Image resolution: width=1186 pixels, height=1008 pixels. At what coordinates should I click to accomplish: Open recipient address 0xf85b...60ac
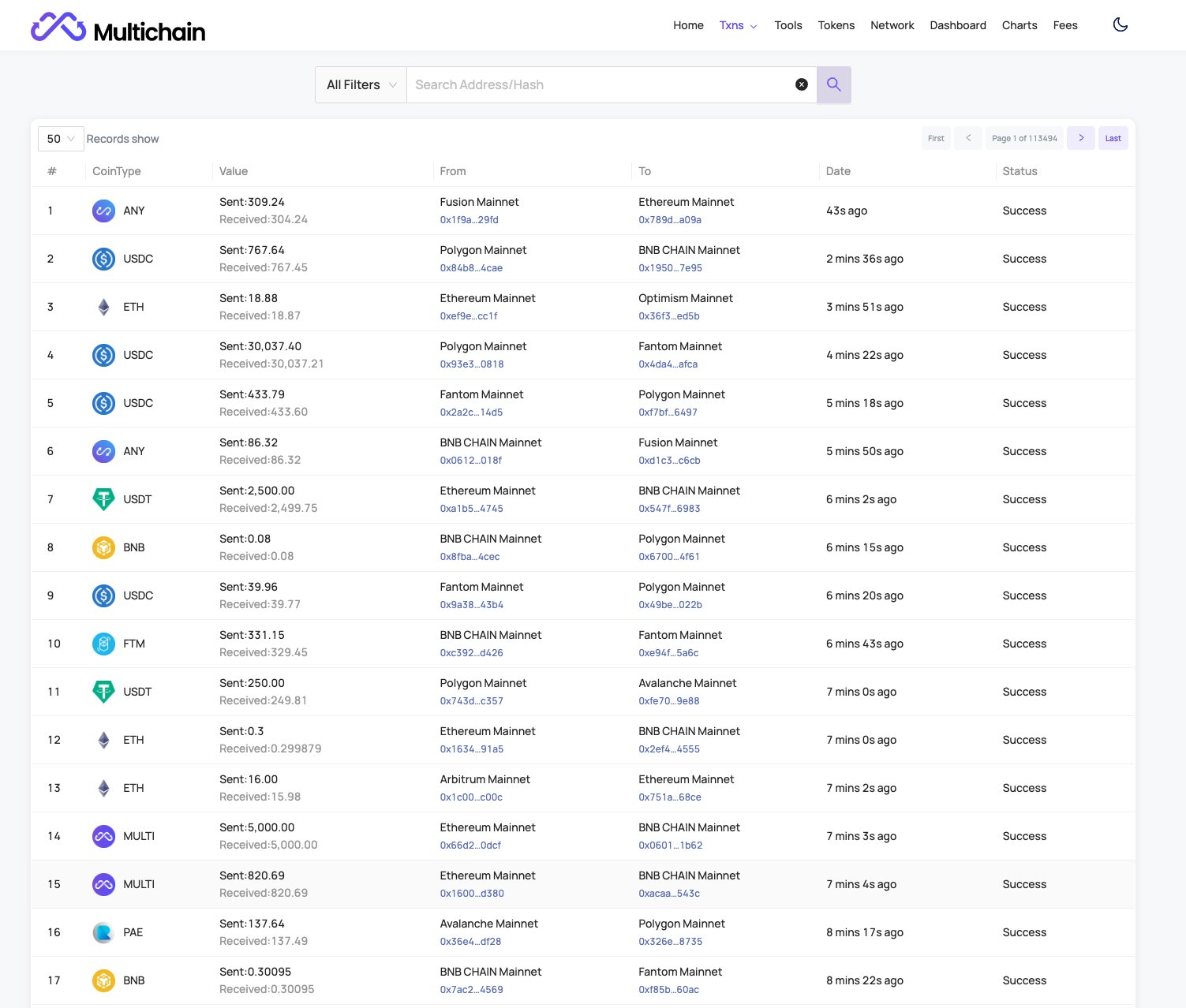(668, 990)
